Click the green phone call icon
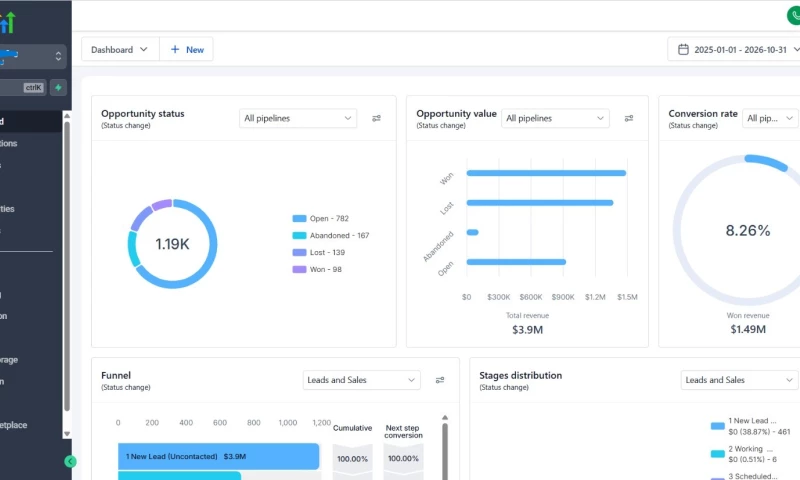800x480 pixels. point(794,16)
